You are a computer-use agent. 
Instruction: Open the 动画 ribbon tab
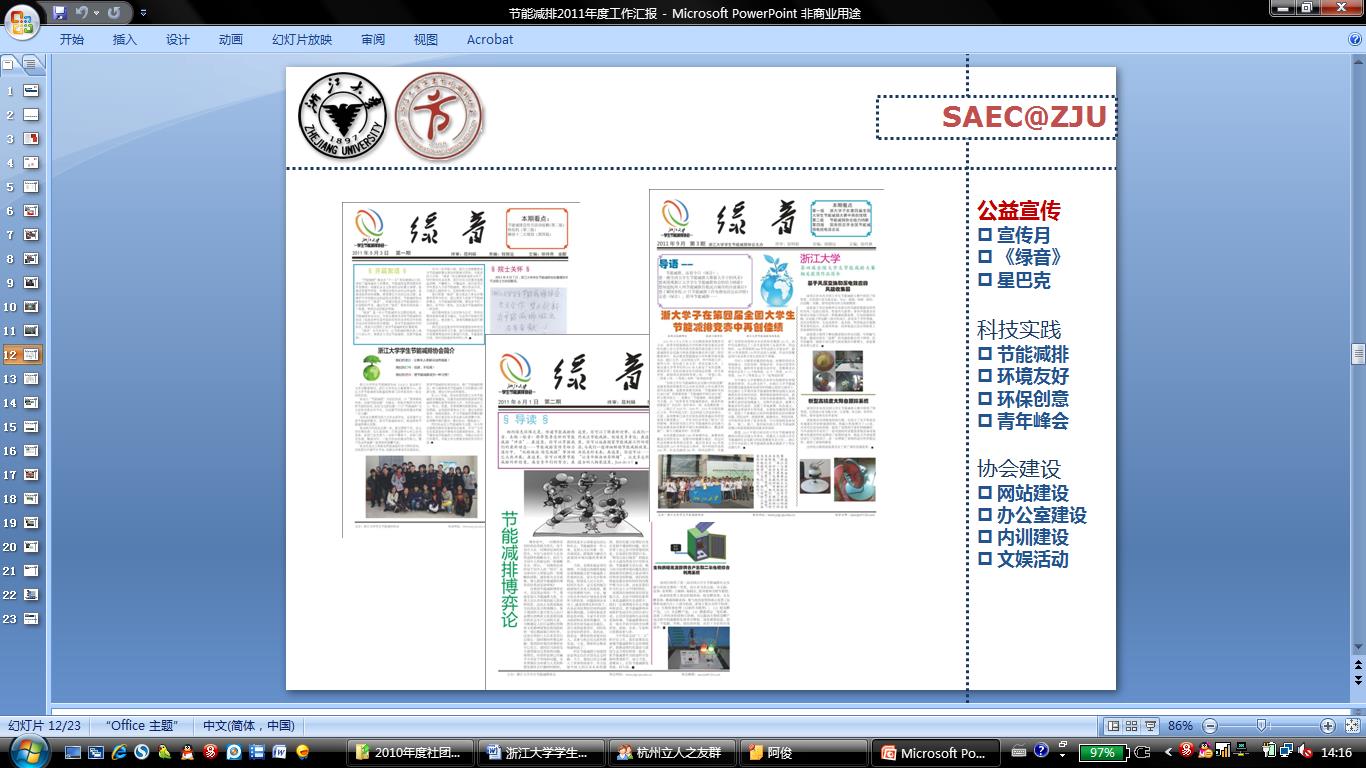coord(231,40)
